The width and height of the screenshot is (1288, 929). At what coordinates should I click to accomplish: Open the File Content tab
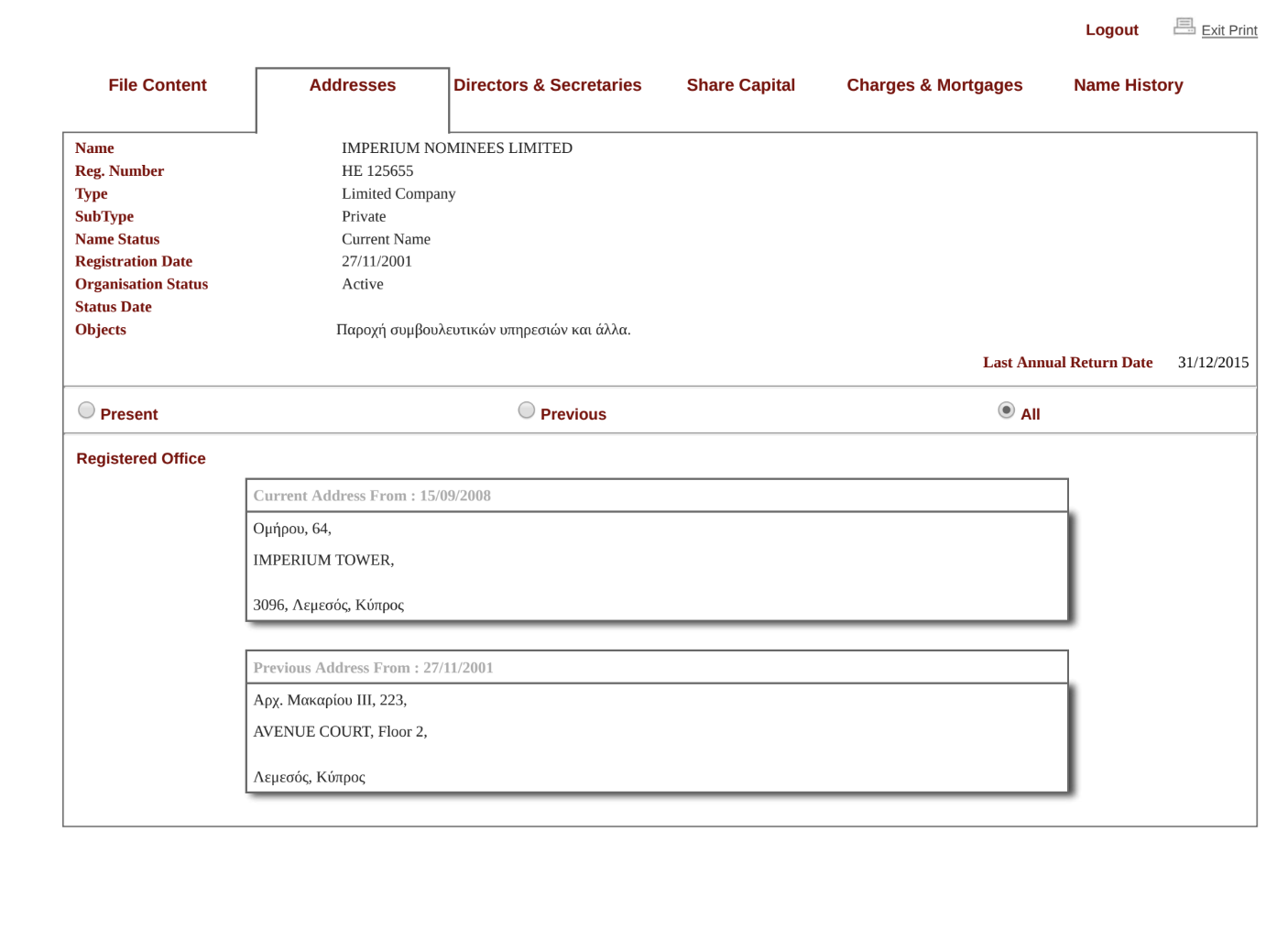point(158,85)
